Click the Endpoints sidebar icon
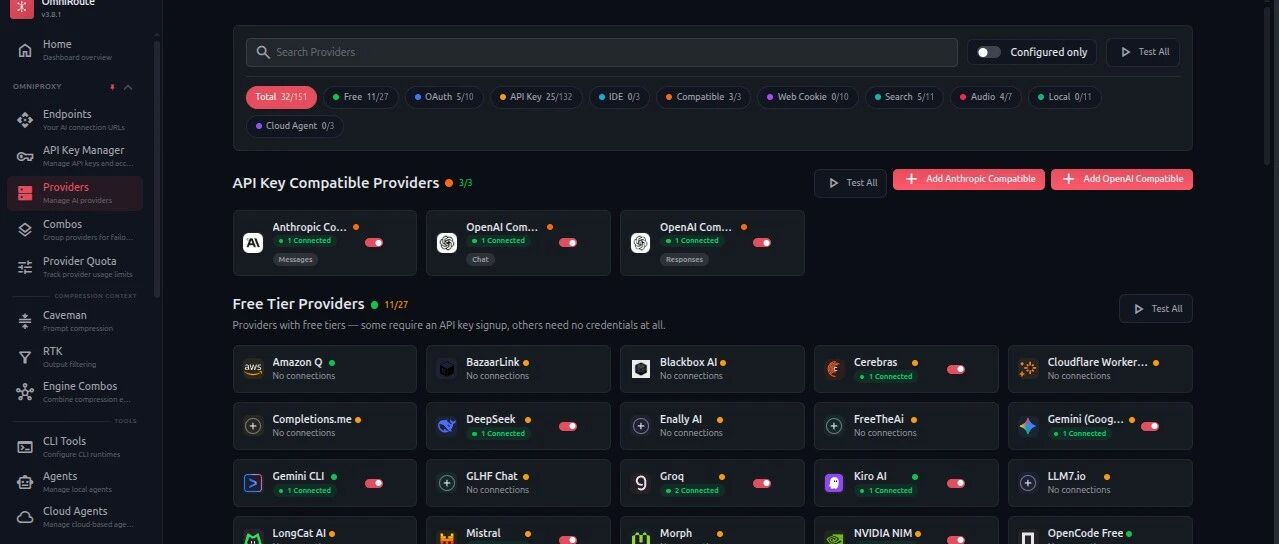This screenshot has width=1279, height=544. [26, 120]
